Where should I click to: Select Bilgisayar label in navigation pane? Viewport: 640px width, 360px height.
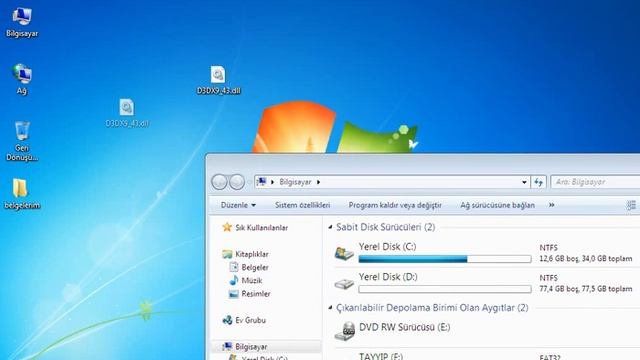click(251, 347)
